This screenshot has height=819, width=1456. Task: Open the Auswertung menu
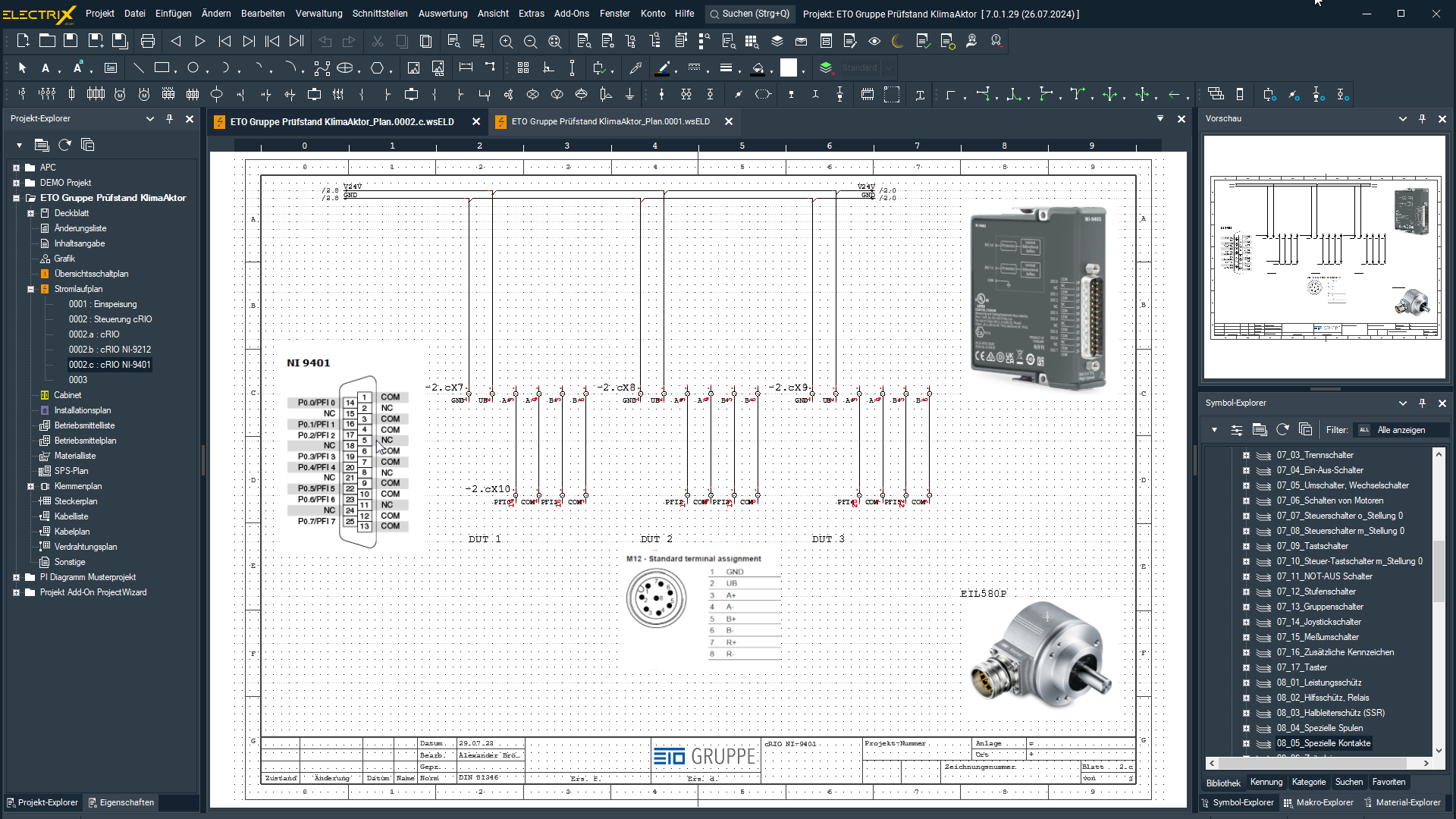pyautogui.click(x=443, y=14)
